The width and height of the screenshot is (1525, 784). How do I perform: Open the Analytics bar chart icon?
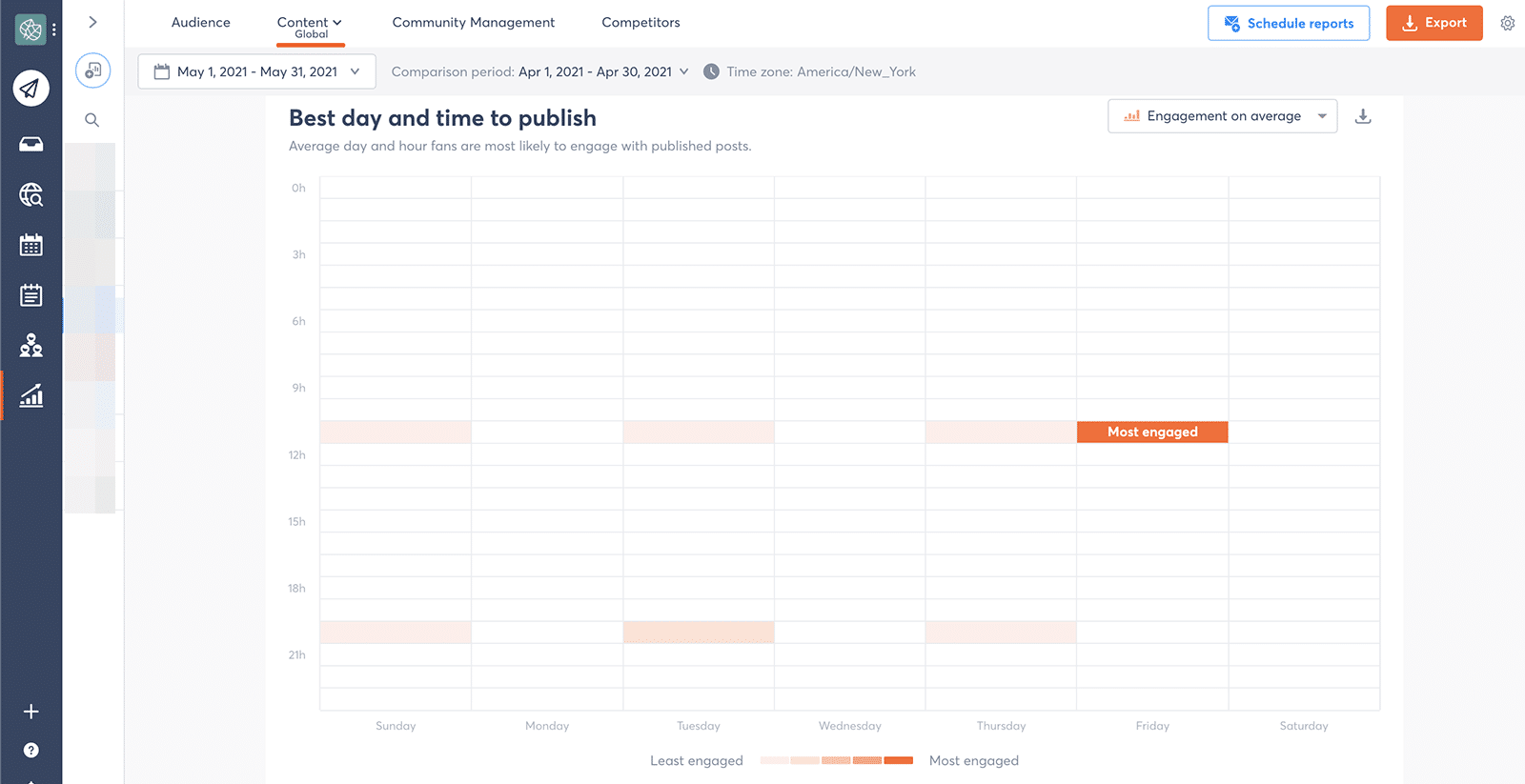pyautogui.click(x=30, y=395)
